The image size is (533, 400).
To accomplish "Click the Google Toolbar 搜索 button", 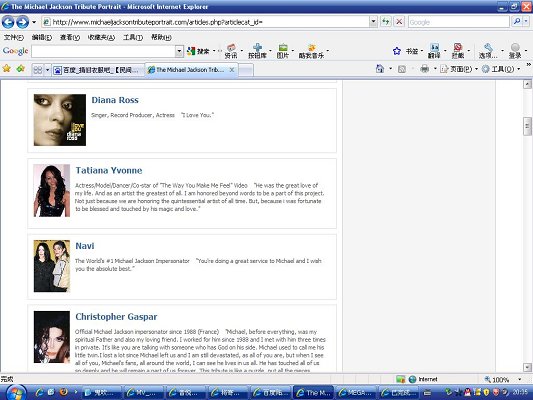I will 198,51.
